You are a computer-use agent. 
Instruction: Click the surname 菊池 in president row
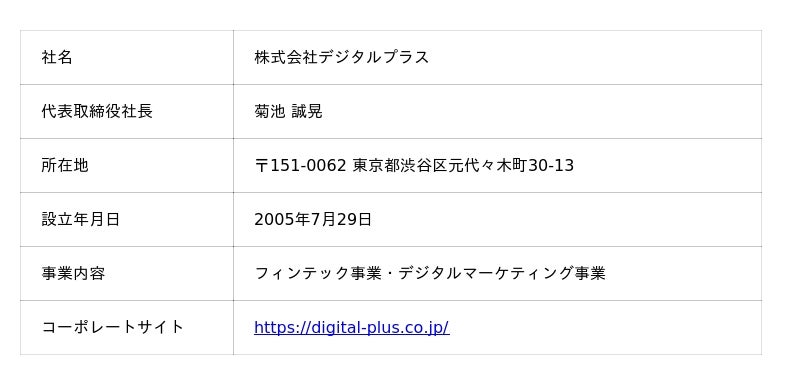tap(270, 111)
